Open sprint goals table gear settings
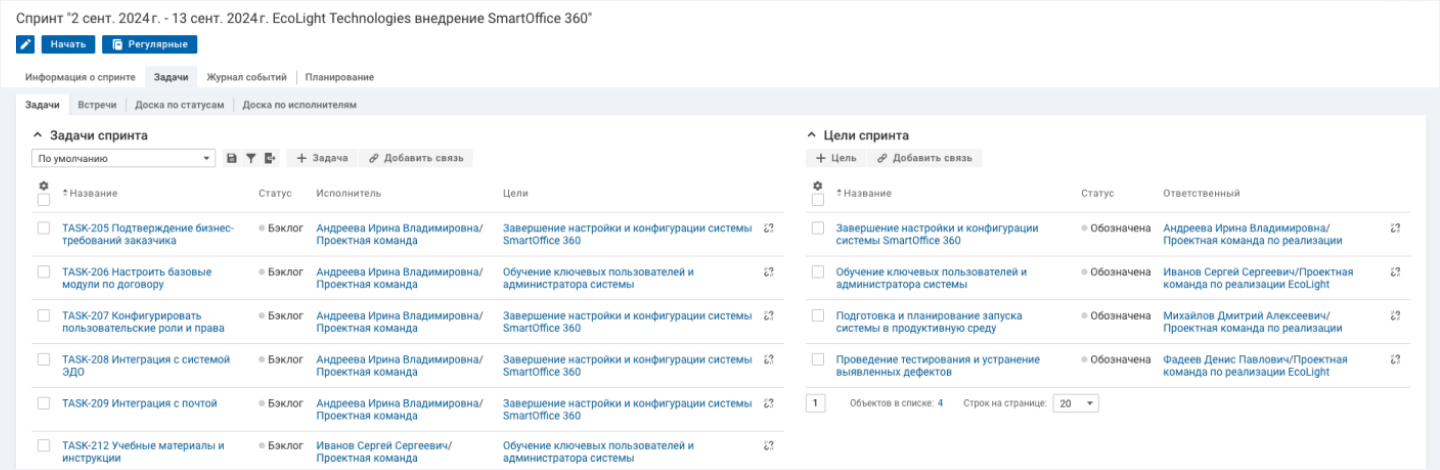Viewport: 1440px width, 470px height. coord(817,185)
